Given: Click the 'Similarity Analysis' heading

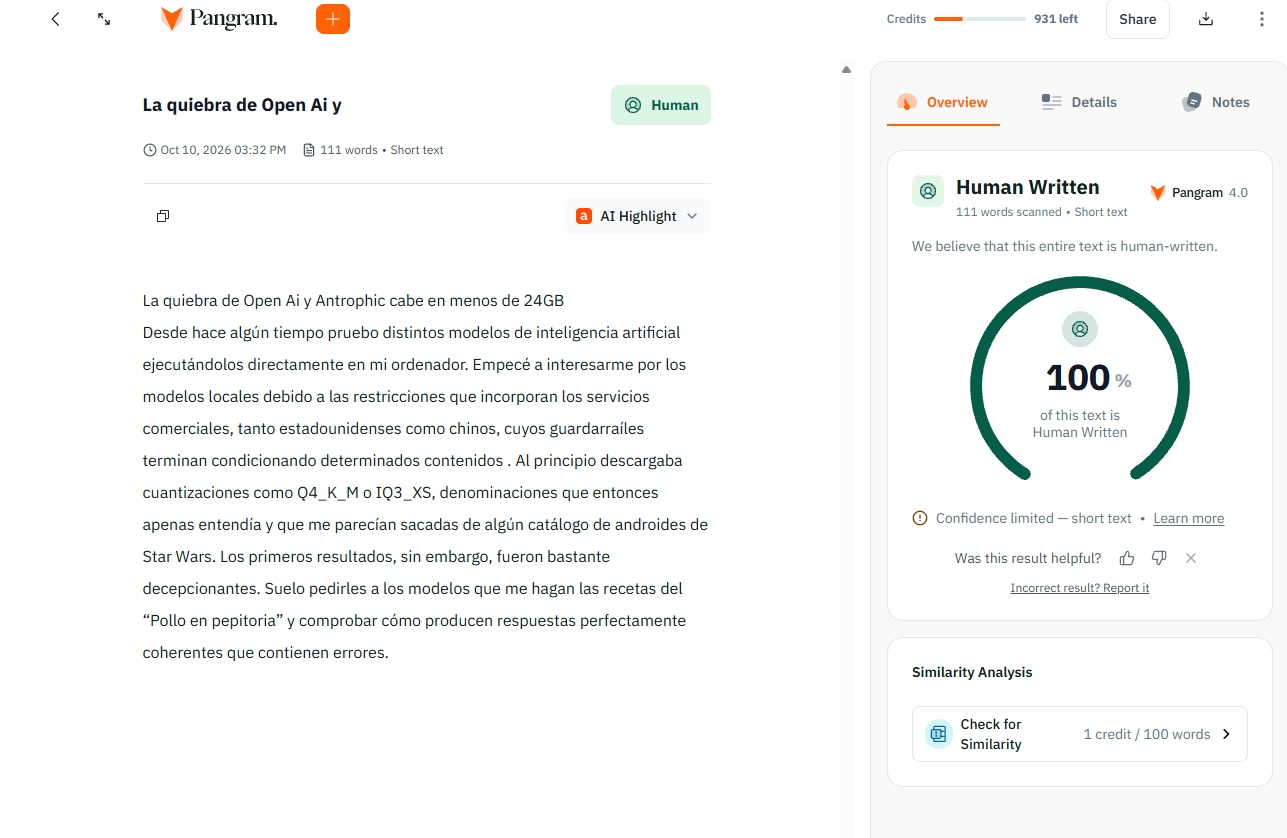Looking at the screenshot, I should click(972, 672).
